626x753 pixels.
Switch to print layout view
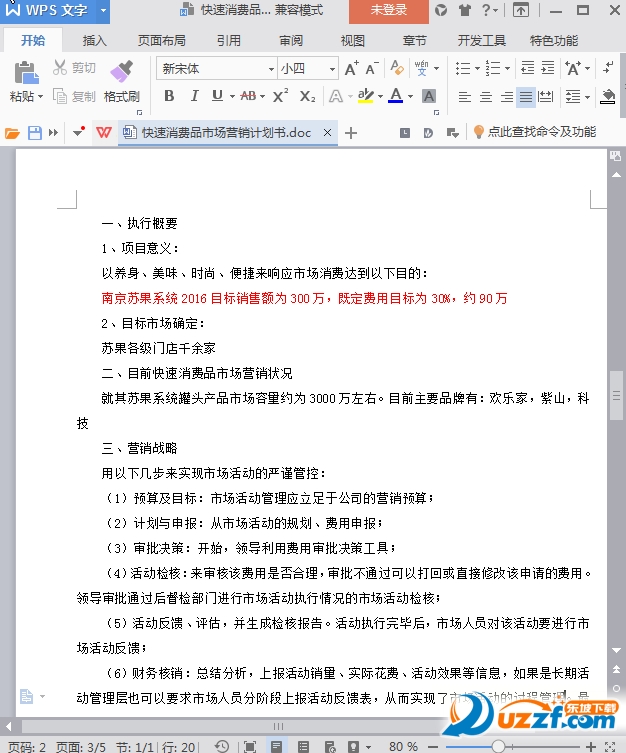tap(277, 746)
